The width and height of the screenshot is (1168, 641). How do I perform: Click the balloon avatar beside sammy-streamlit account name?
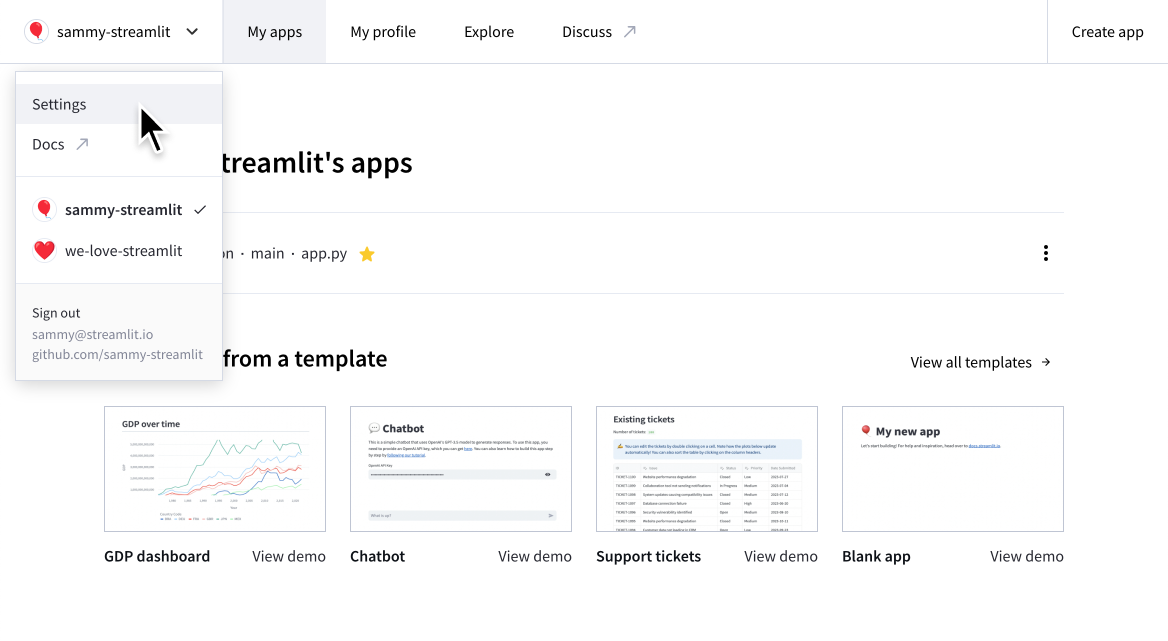click(36, 31)
